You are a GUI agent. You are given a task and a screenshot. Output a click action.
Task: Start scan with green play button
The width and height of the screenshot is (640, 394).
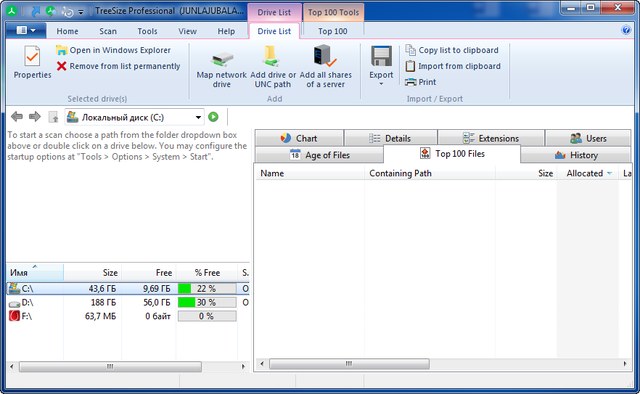(x=213, y=117)
